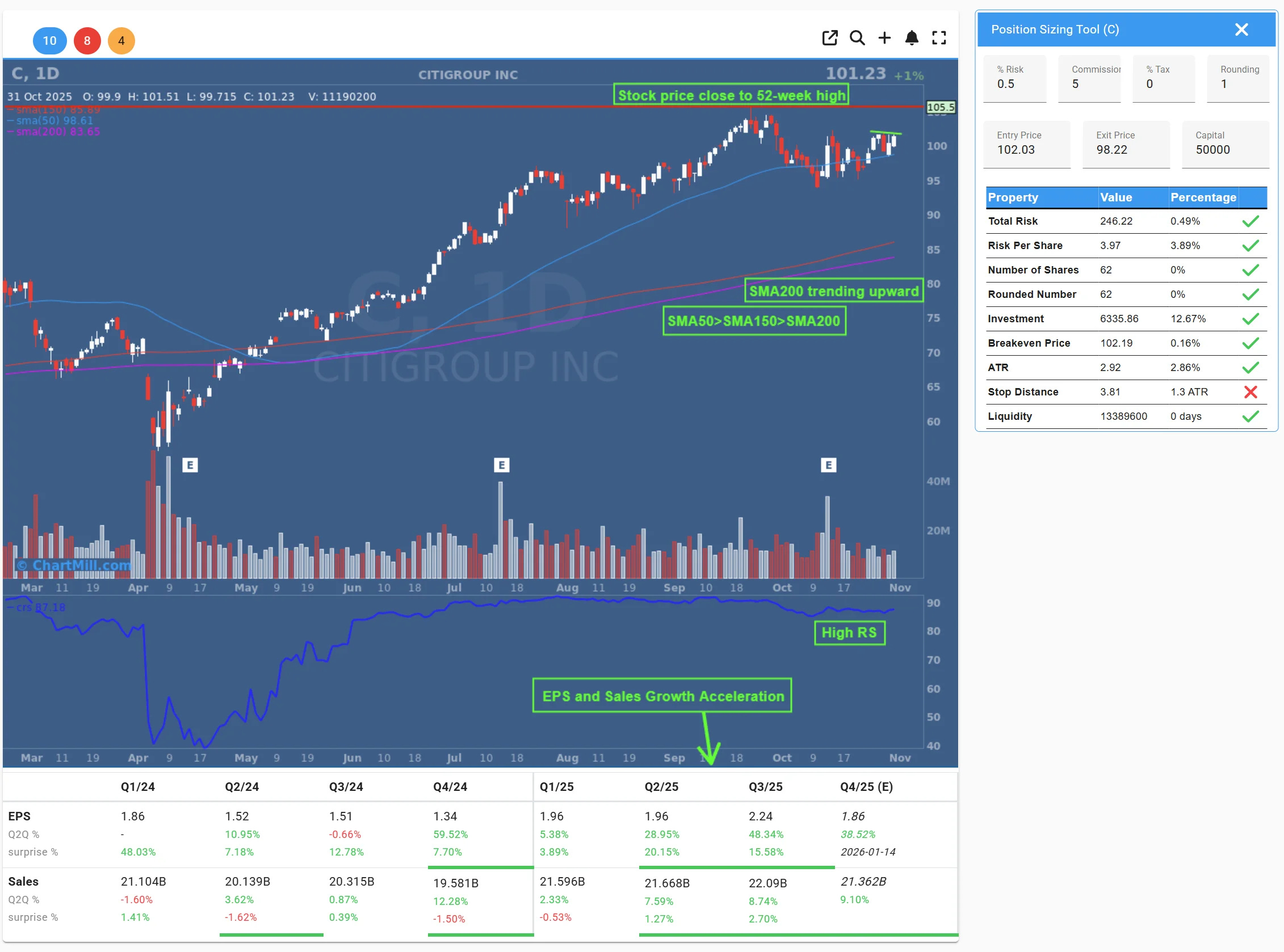Image resolution: width=1284 pixels, height=952 pixels.
Task: Open chart in new window icon
Action: 829,38
